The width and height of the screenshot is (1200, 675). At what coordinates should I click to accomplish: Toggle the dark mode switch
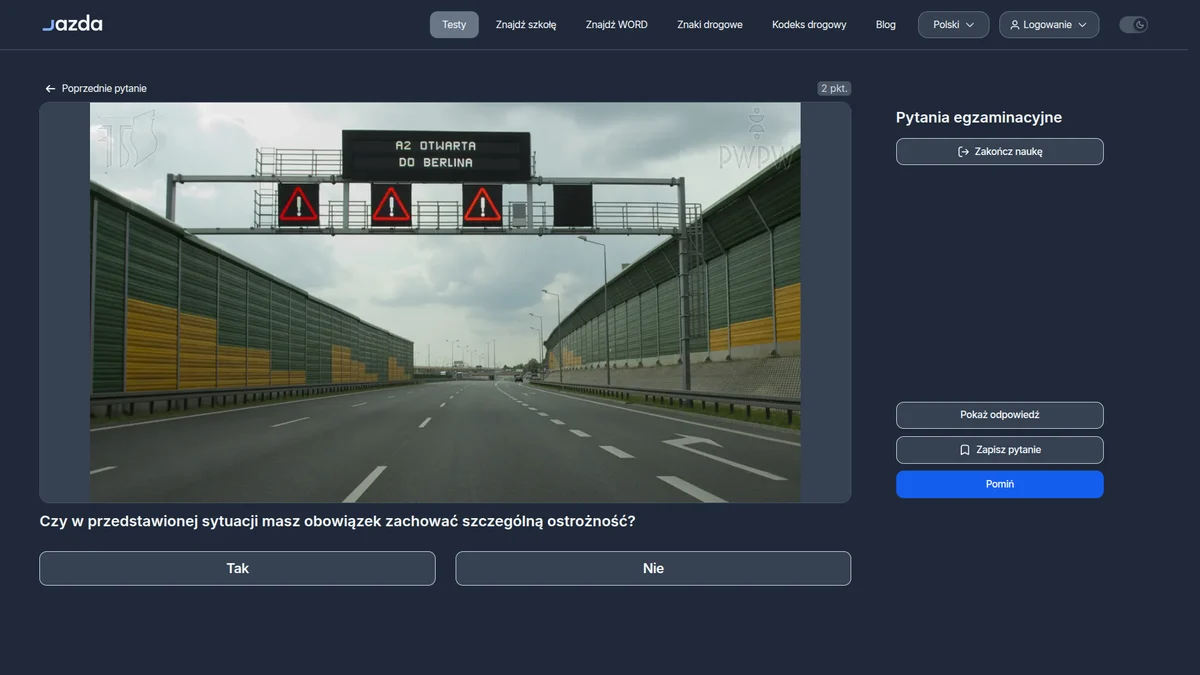1133,25
